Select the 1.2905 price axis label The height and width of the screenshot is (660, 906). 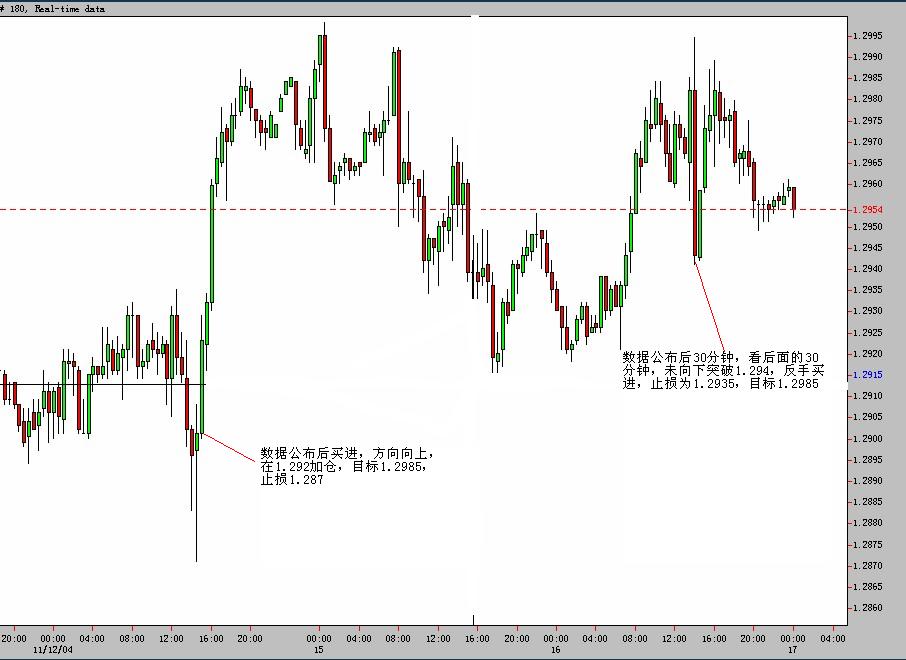pyautogui.click(x=868, y=417)
